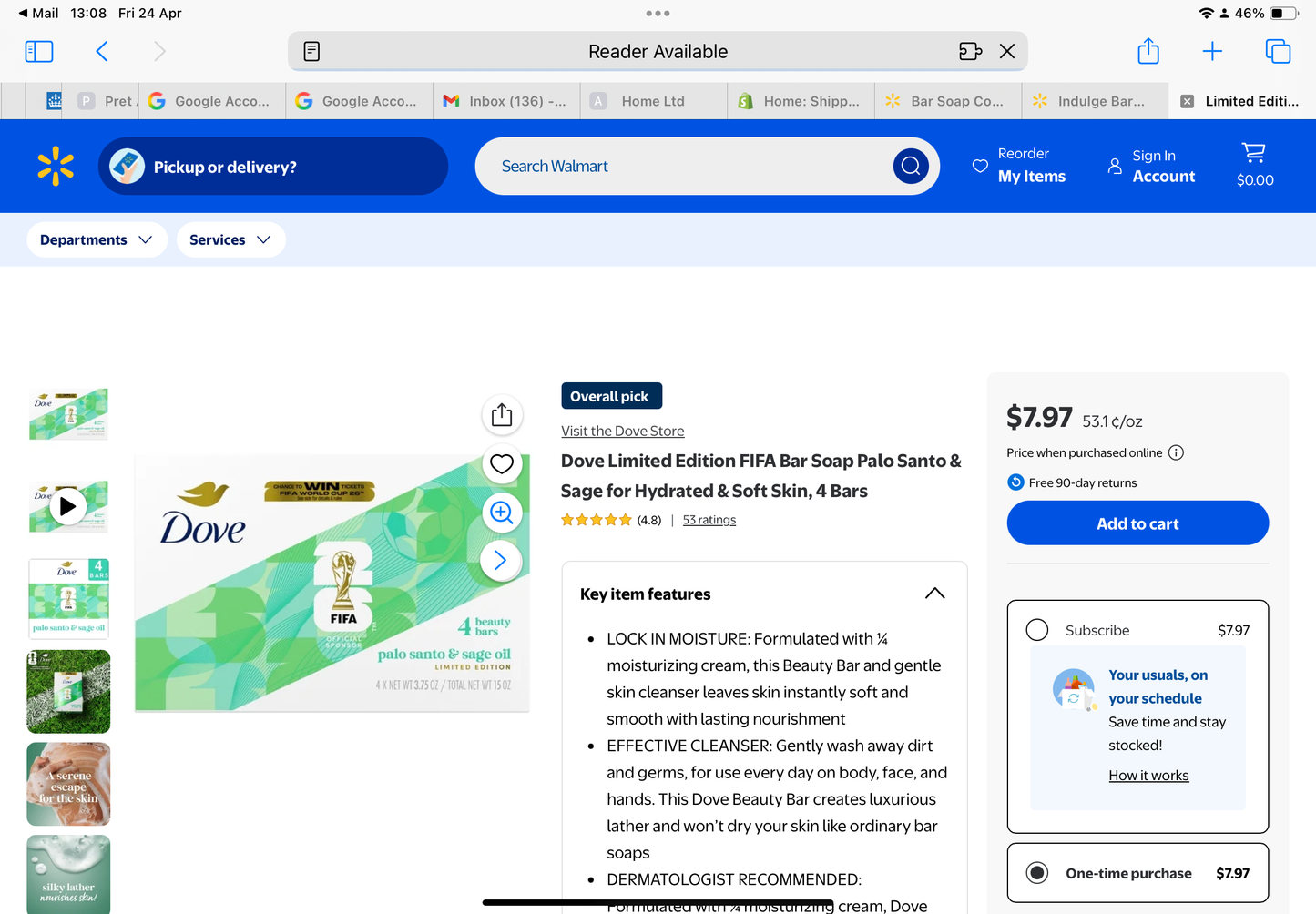Add product to favorites with heart icon
This screenshot has height=914, width=1316.
(x=502, y=463)
